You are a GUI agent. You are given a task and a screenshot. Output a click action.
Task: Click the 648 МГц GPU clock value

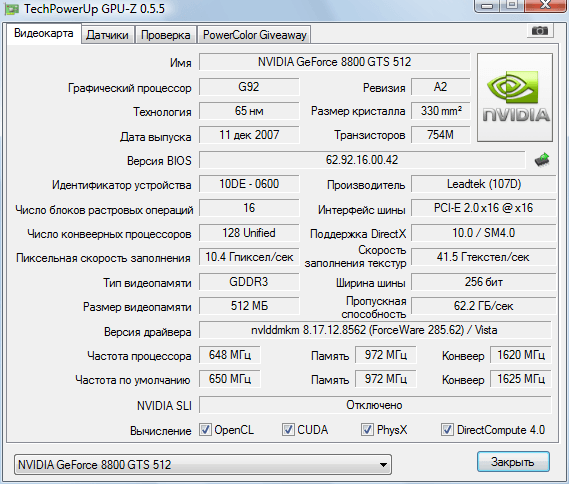tap(229, 355)
